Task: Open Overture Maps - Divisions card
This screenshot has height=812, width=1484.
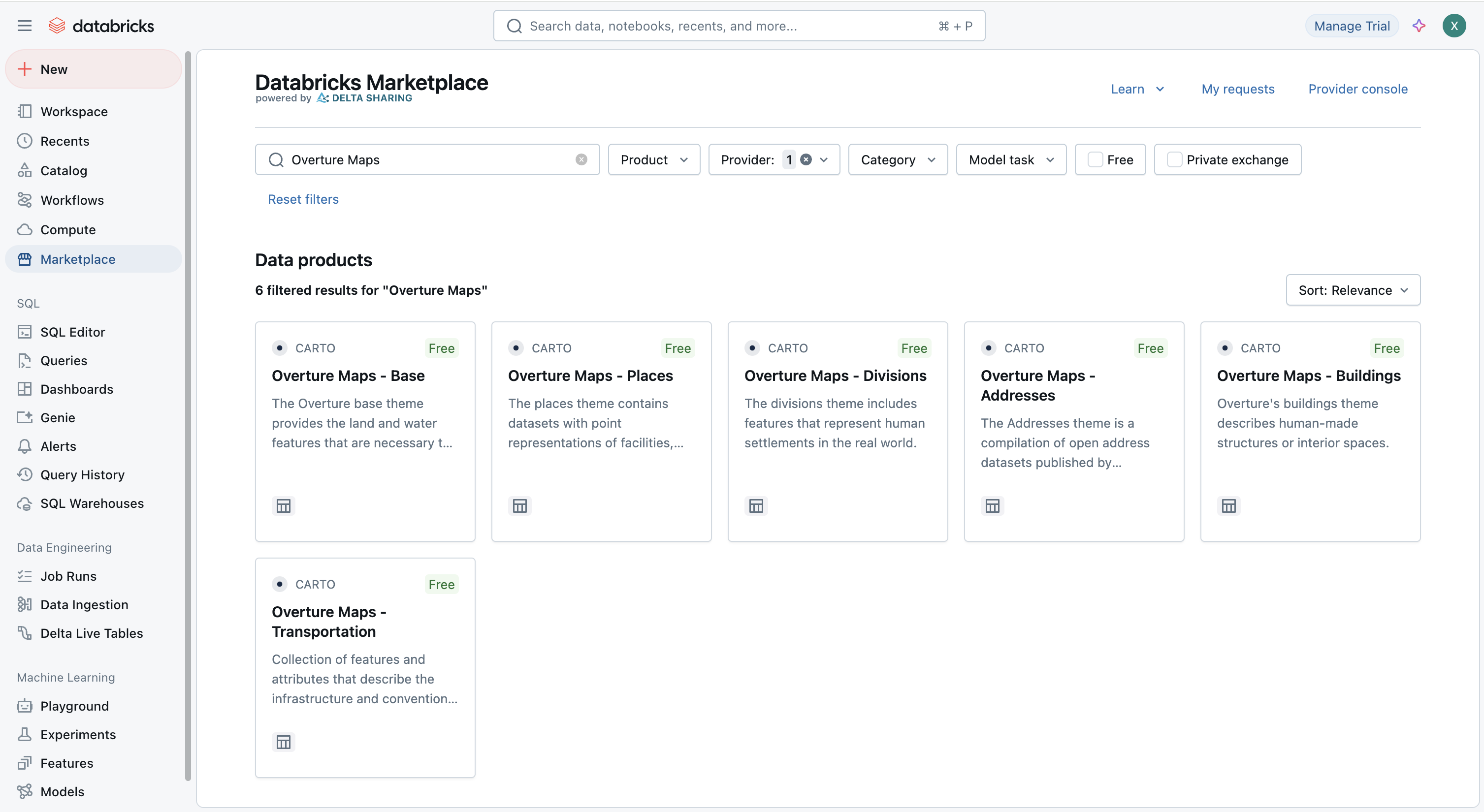Action: tap(838, 431)
